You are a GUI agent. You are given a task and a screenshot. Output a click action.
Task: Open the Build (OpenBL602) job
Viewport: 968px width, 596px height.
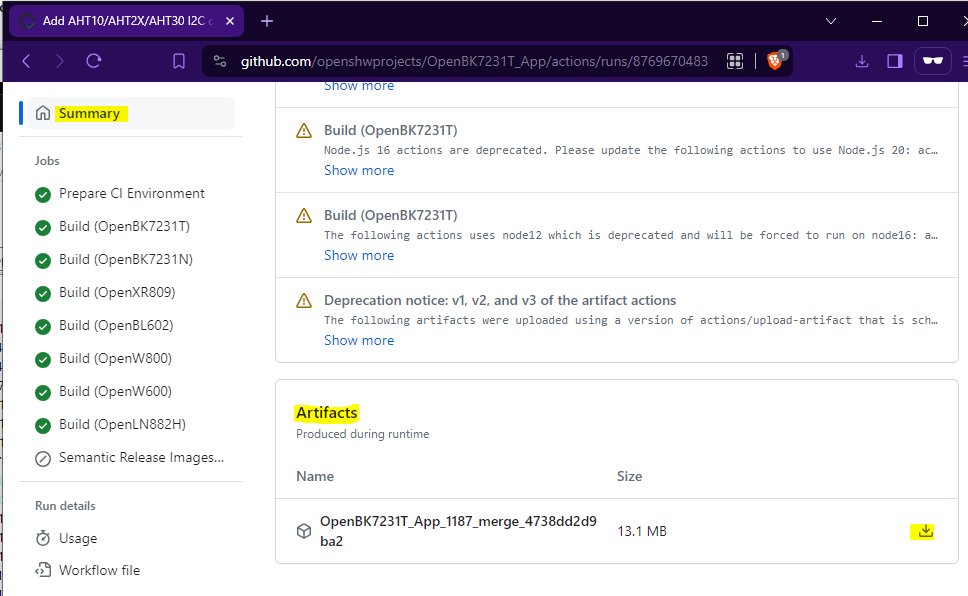point(116,325)
